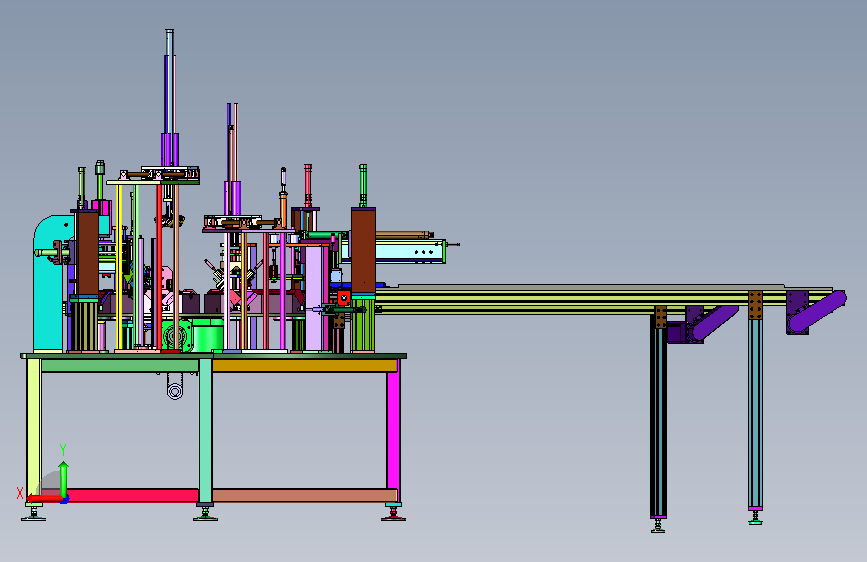This screenshot has width=867, height=562.
Task: Select the lavender vertical plate
Action: pos(314,298)
